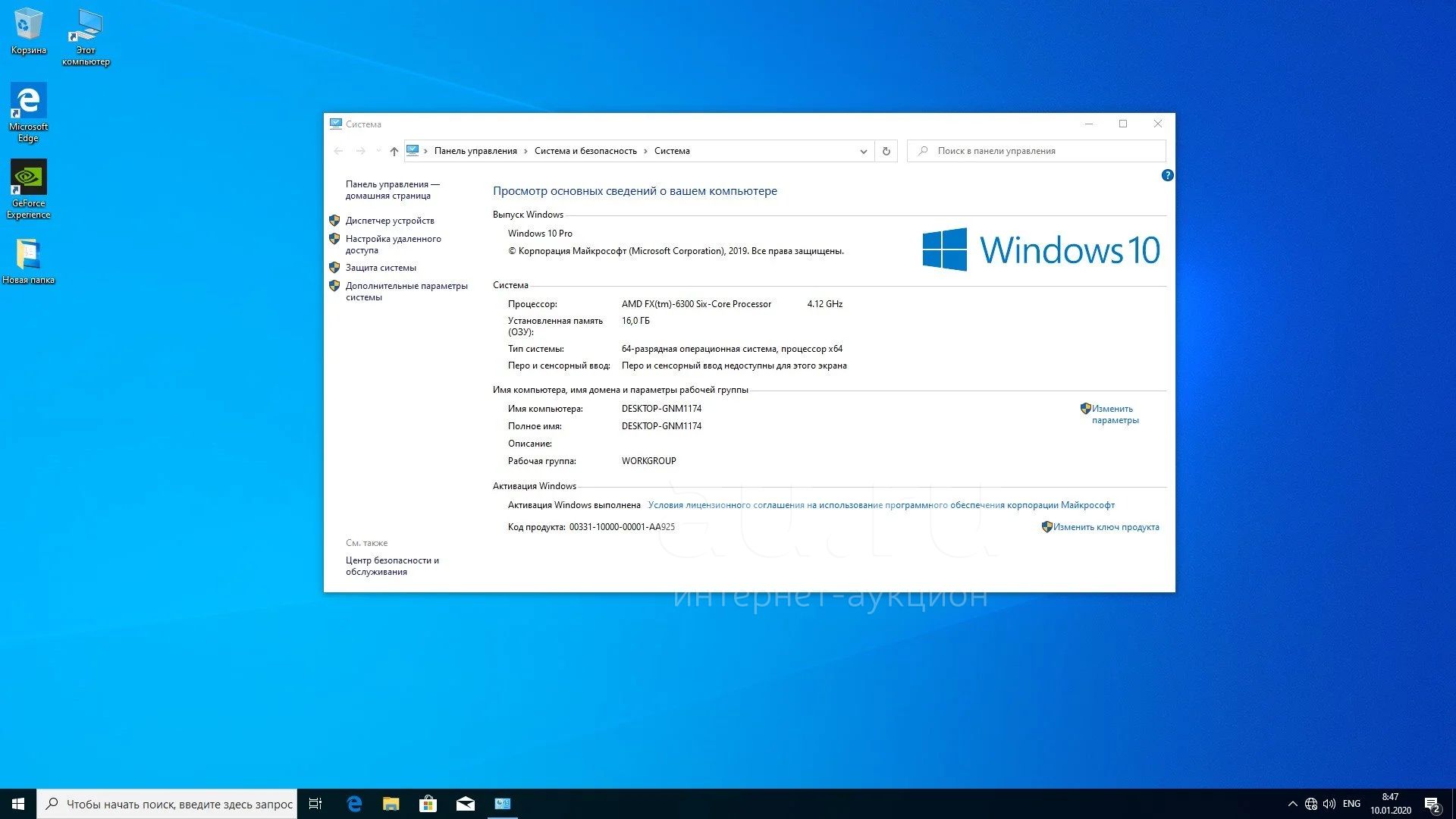The image size is (1456, 819).
Task: Click the Control Panel search field
Action: pos(1037,151)
